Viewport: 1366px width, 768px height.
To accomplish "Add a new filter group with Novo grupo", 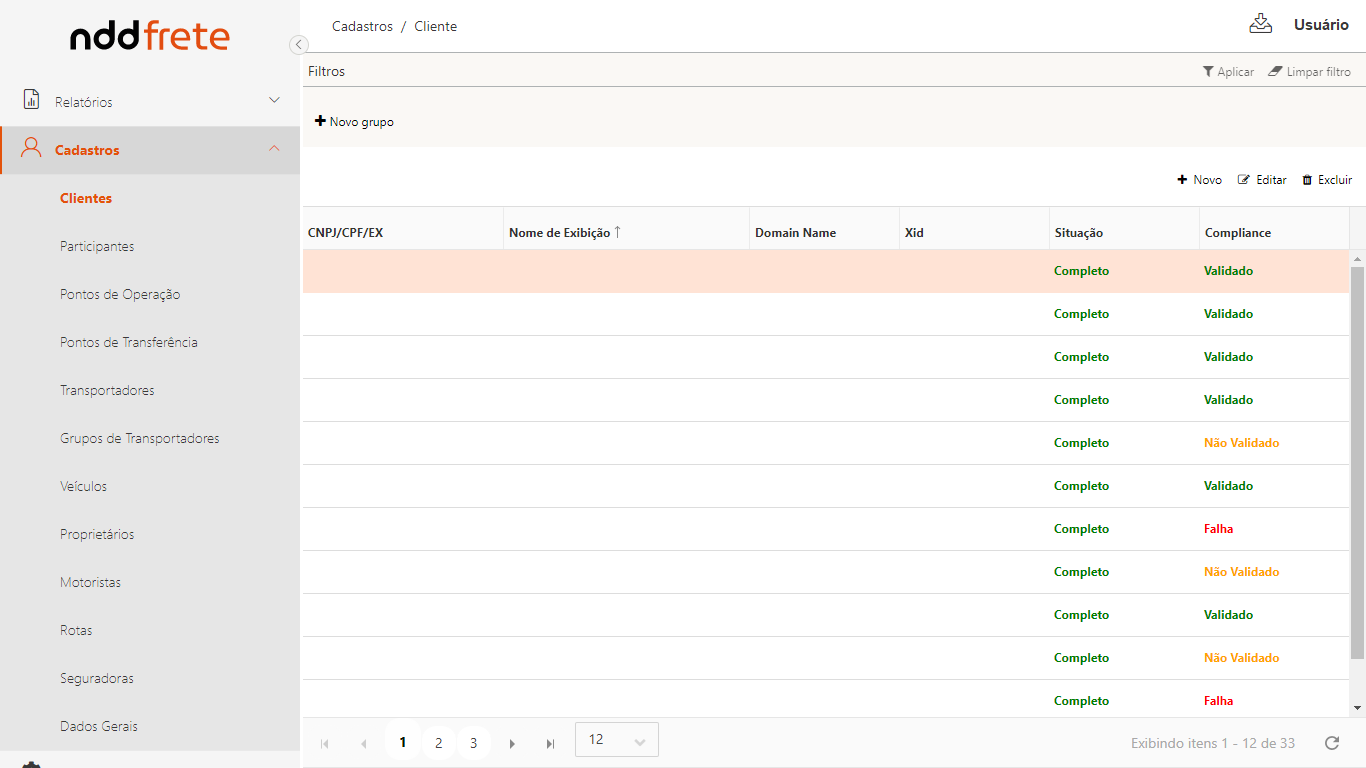I will 354,122.
